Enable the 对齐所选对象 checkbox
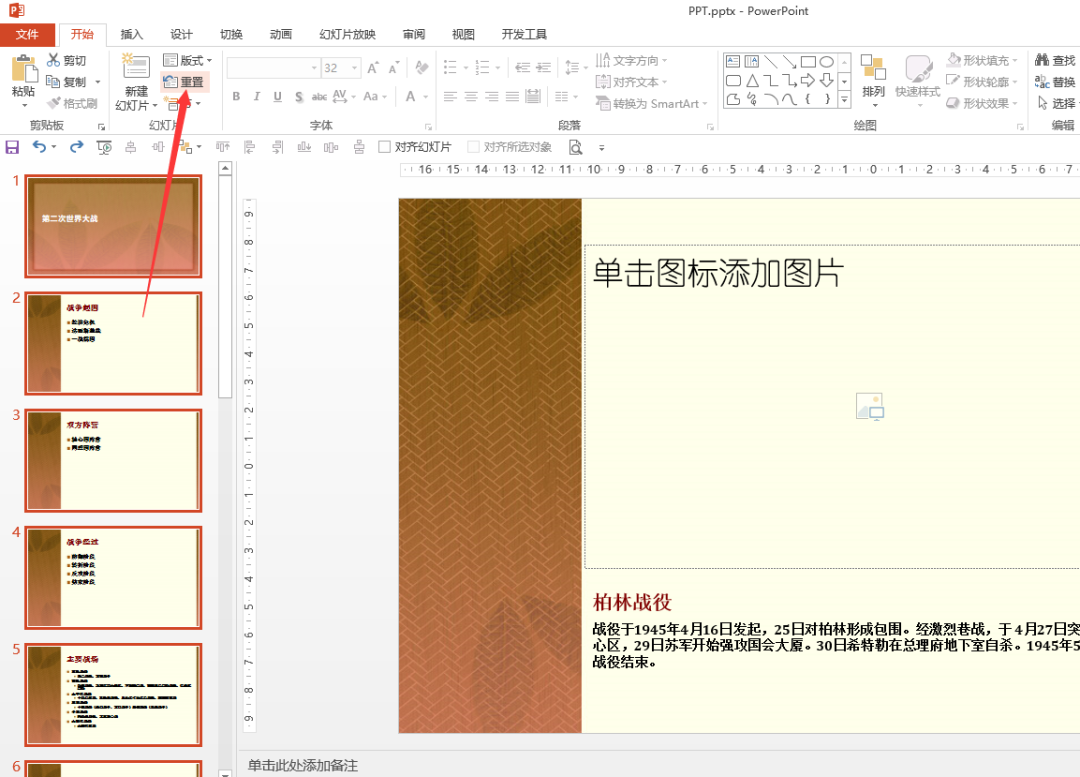1080x777 pixels. [473, 146]
